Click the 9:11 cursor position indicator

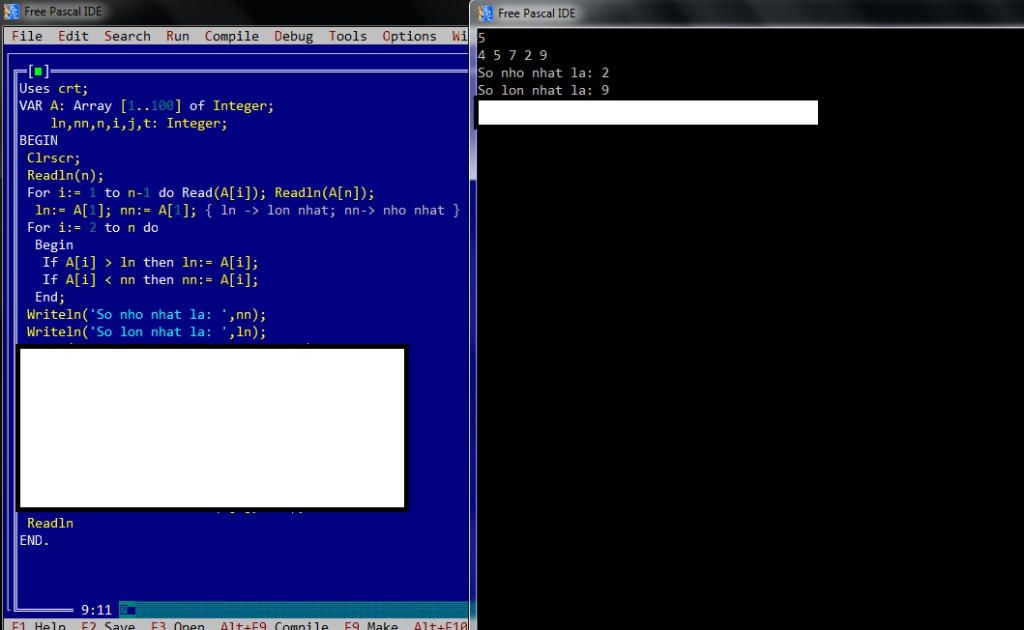[96, 610]
